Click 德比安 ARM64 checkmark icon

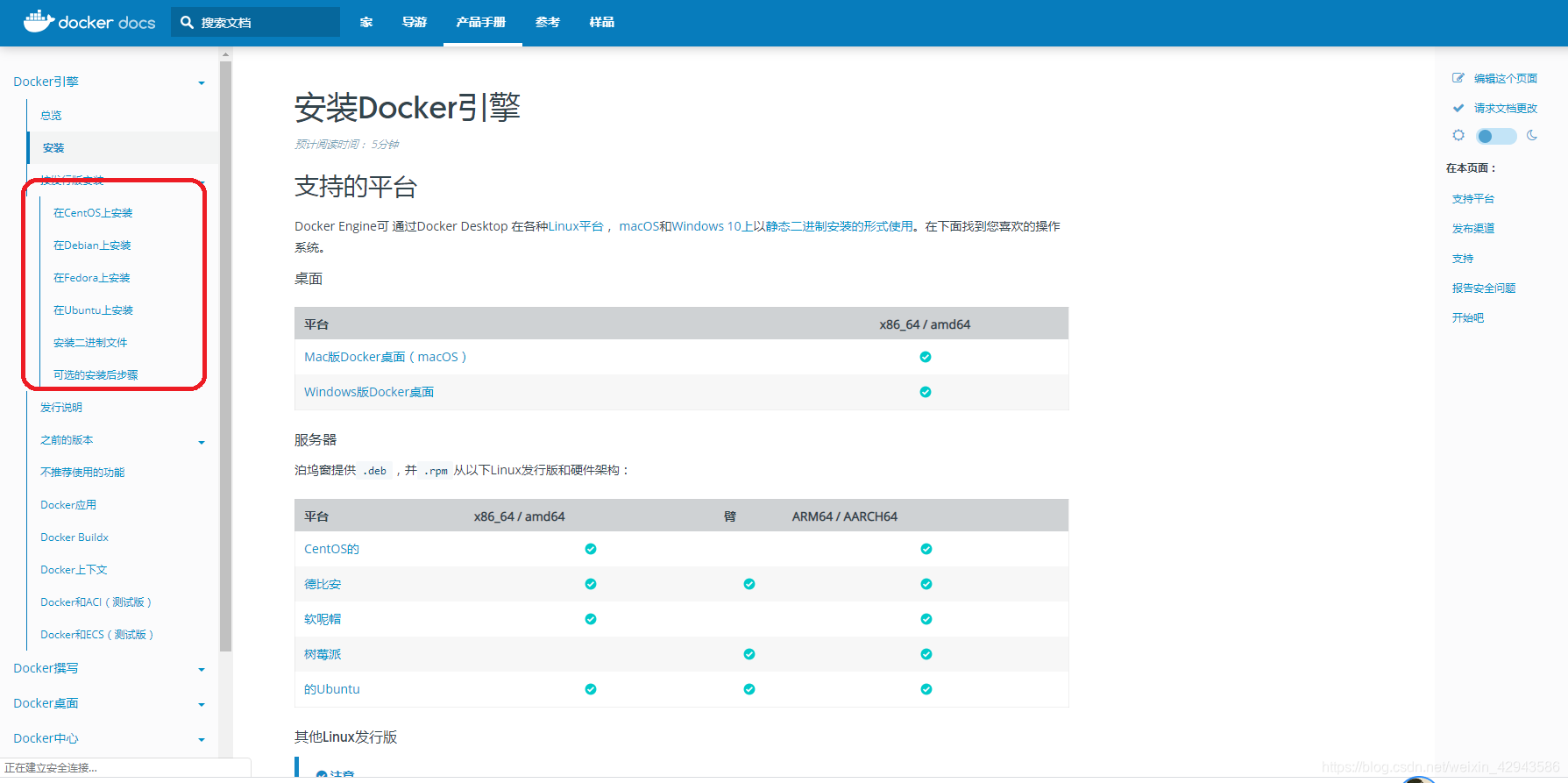pyautogui.click(x=926, y=584)
